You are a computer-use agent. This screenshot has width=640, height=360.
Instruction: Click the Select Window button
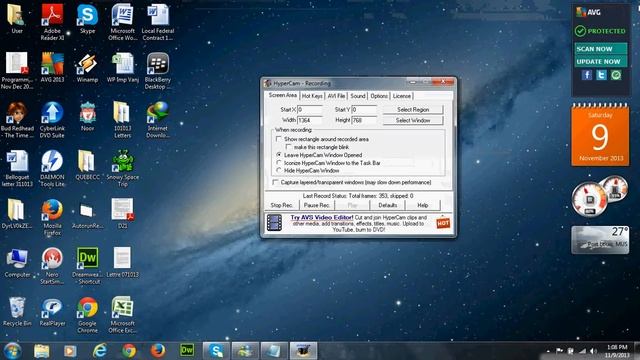(x=413, y=120)
